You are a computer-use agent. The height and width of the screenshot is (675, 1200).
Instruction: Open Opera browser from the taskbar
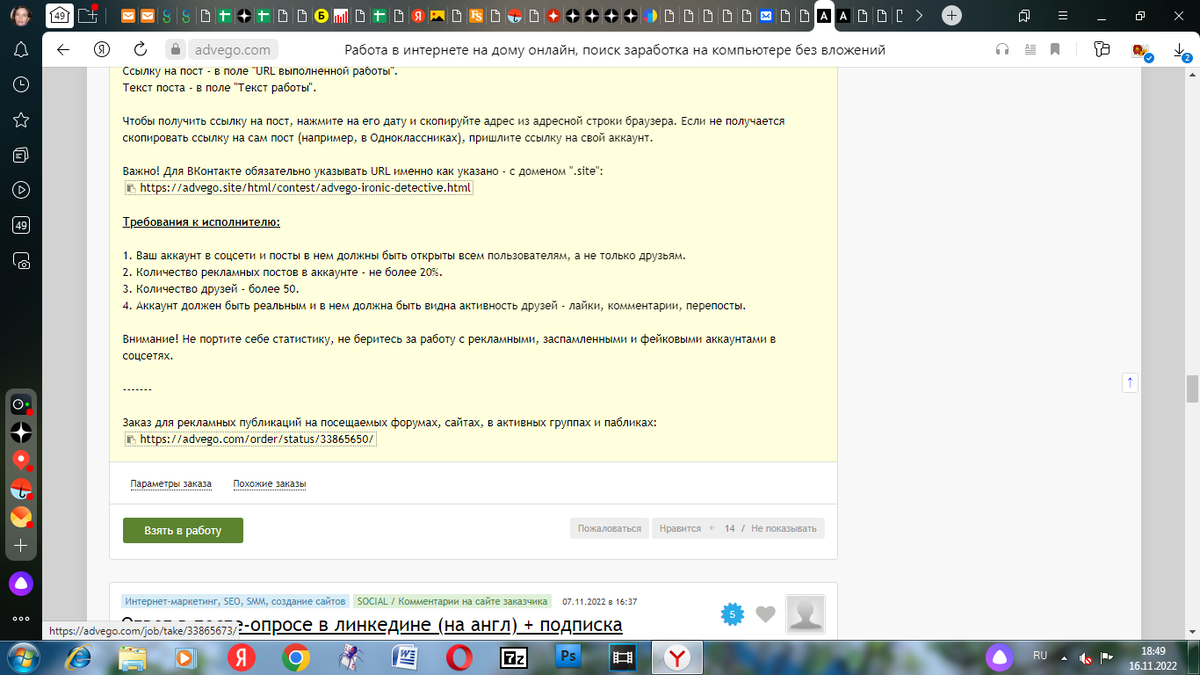coord(459,657)
